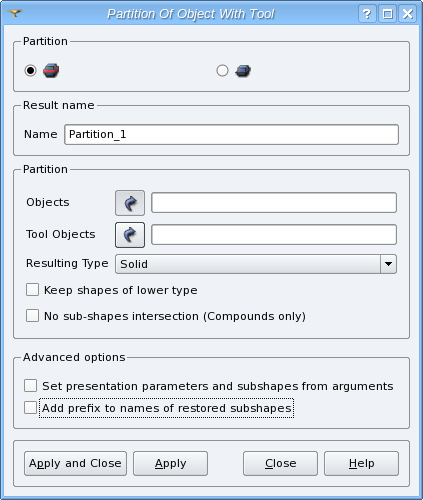This screenshot has height=500, width=423.
Task: Maximize the dialog with the square icon
Action: tap(387, 14)
